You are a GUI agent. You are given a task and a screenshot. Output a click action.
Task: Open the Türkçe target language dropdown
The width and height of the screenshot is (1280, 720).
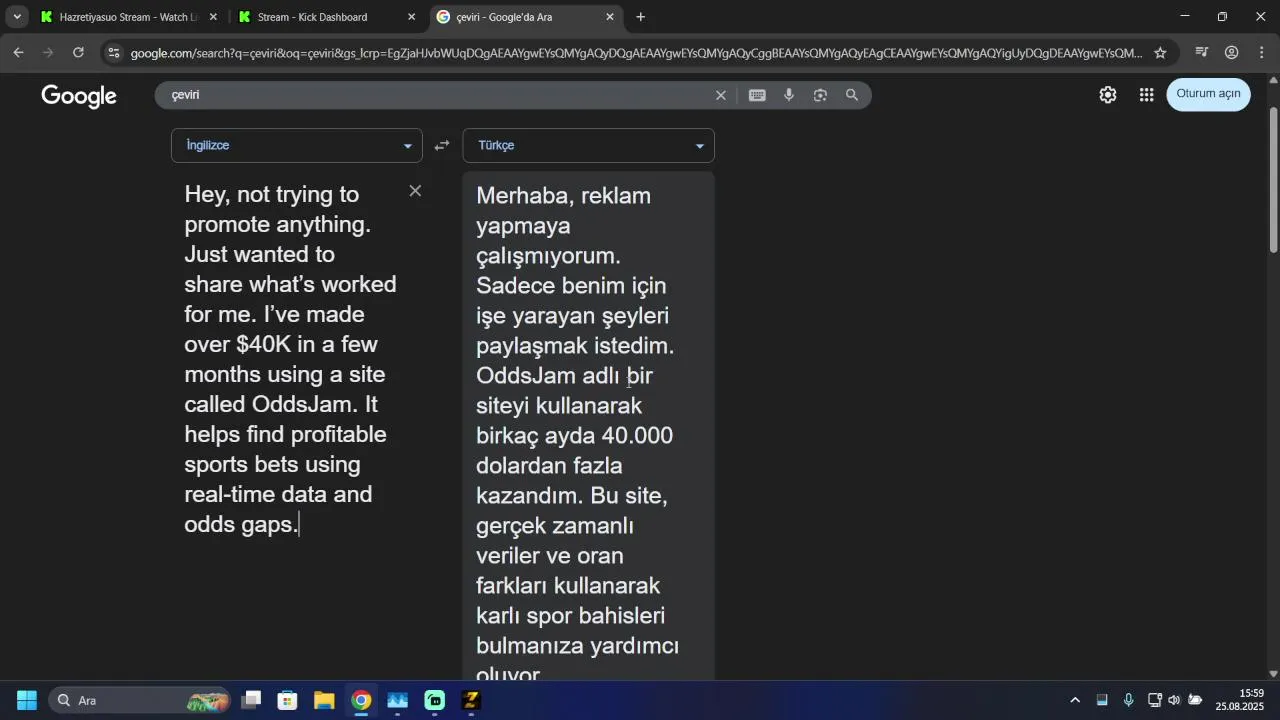tap(588, 145)
